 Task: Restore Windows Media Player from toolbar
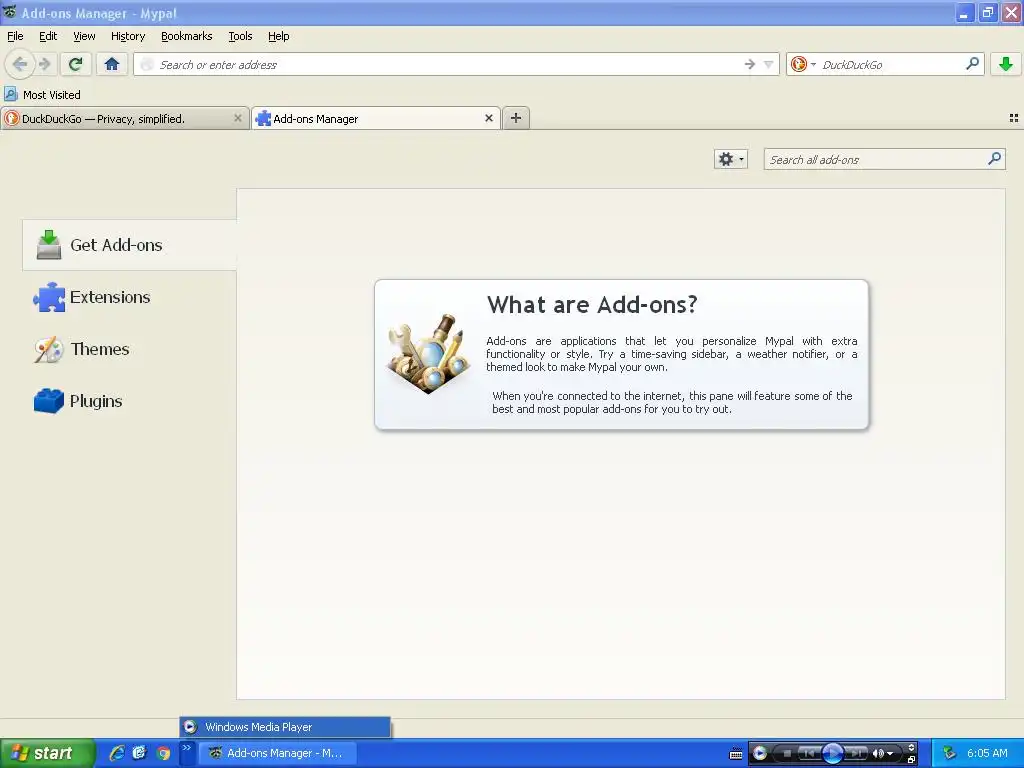912,760
